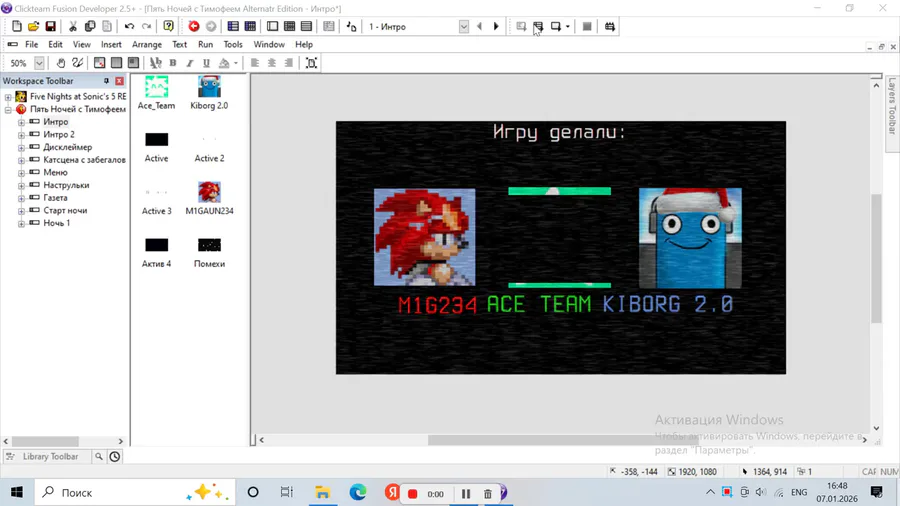Save the project with the floppy icon
The image size is (900, 506).
pos(51,26)
